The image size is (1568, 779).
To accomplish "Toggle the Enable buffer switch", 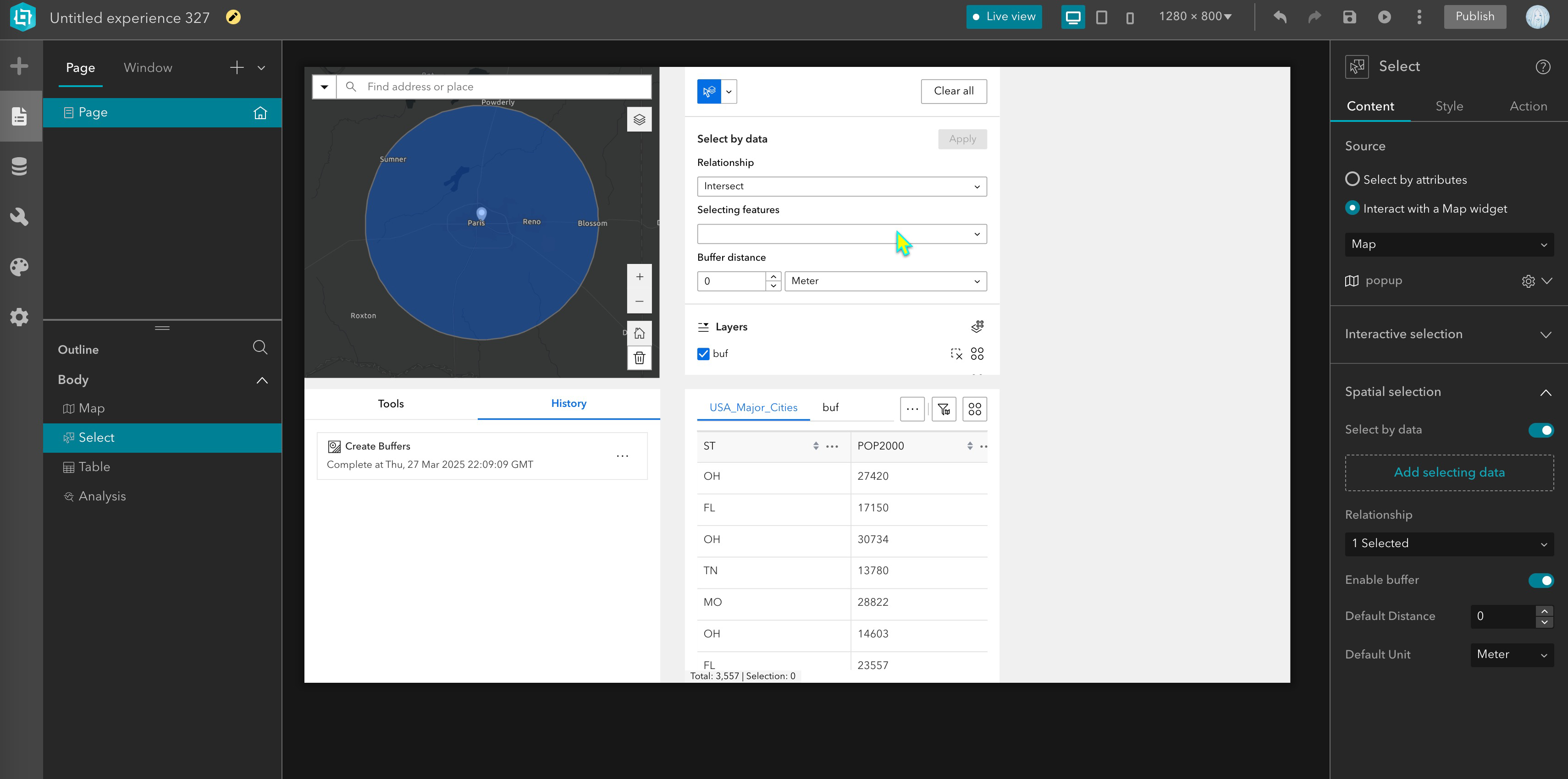I will click(1540, 580).
